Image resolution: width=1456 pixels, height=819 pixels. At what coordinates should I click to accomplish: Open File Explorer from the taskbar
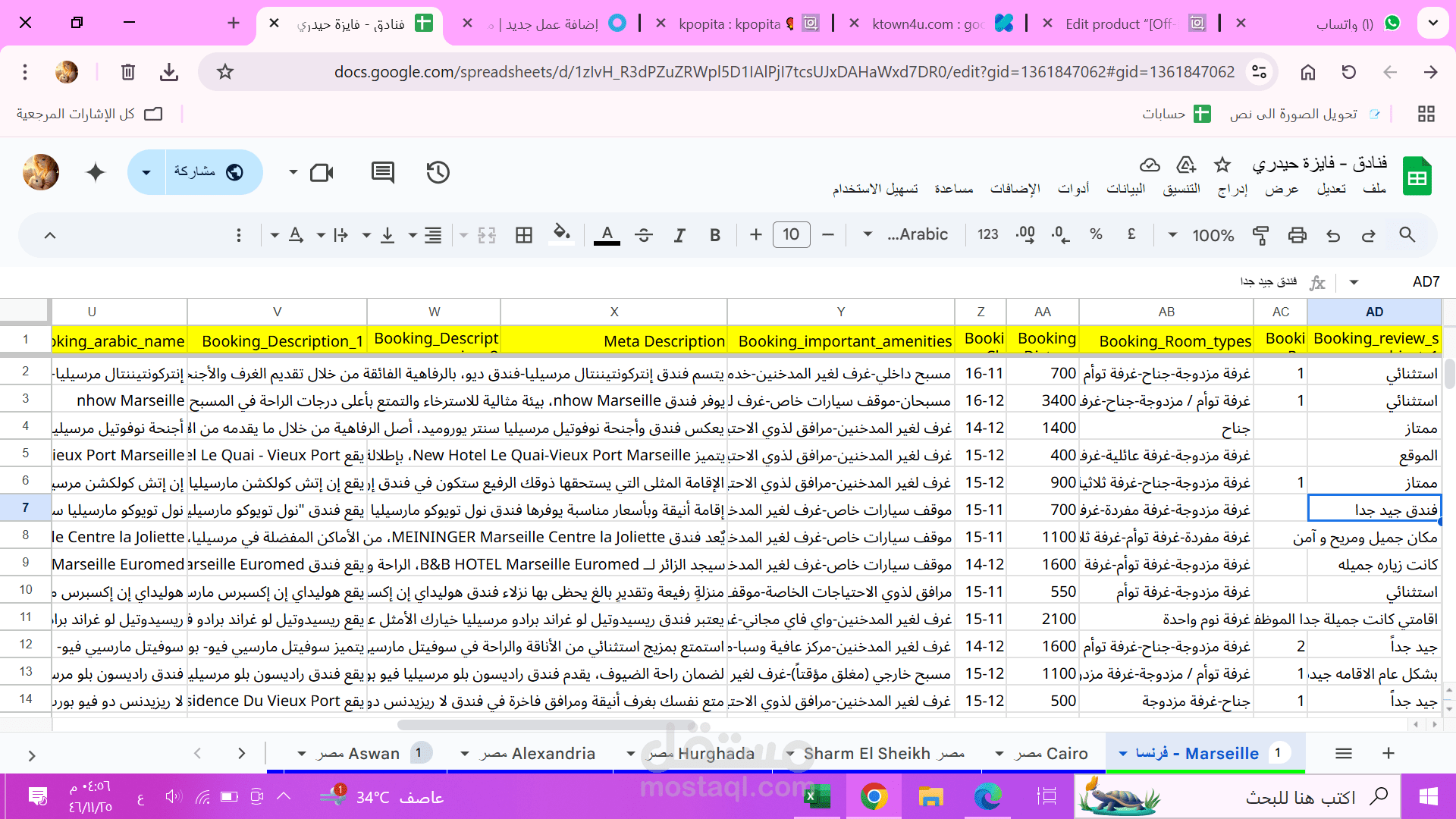point(930,796)
